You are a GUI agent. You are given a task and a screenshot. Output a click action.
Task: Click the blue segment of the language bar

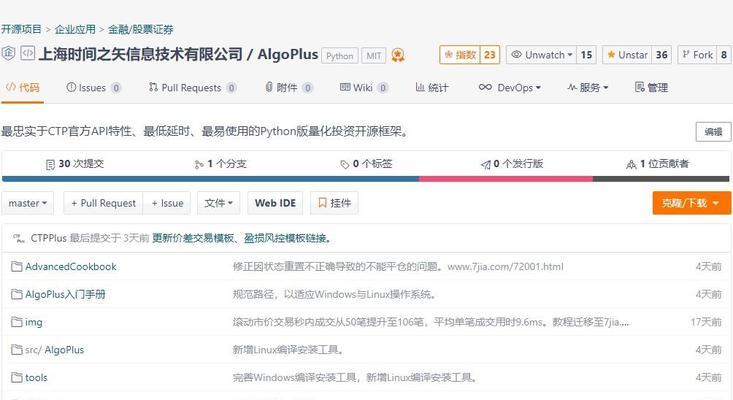click(x=210, y=179)
